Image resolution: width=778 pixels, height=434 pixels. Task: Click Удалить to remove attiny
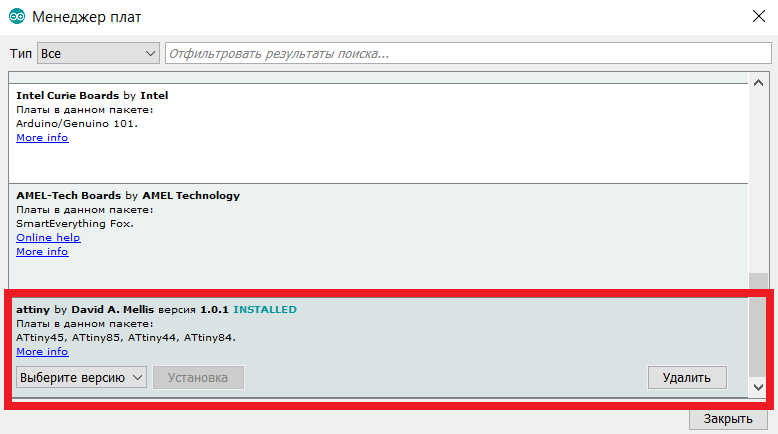687,377
